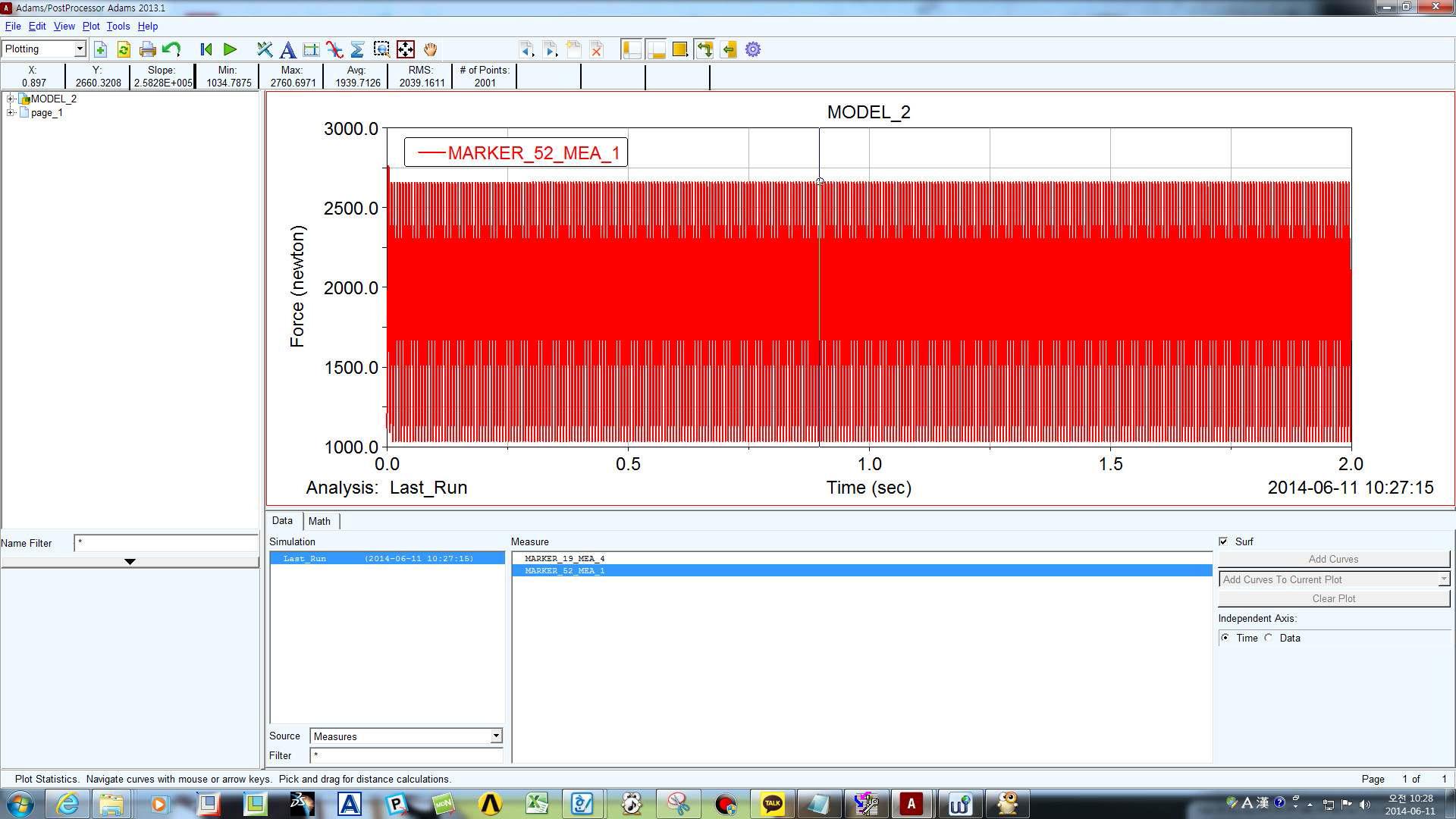The image size is (1456, 819).
Task: Click the green undo arrow icon
Action: point(171,50)
